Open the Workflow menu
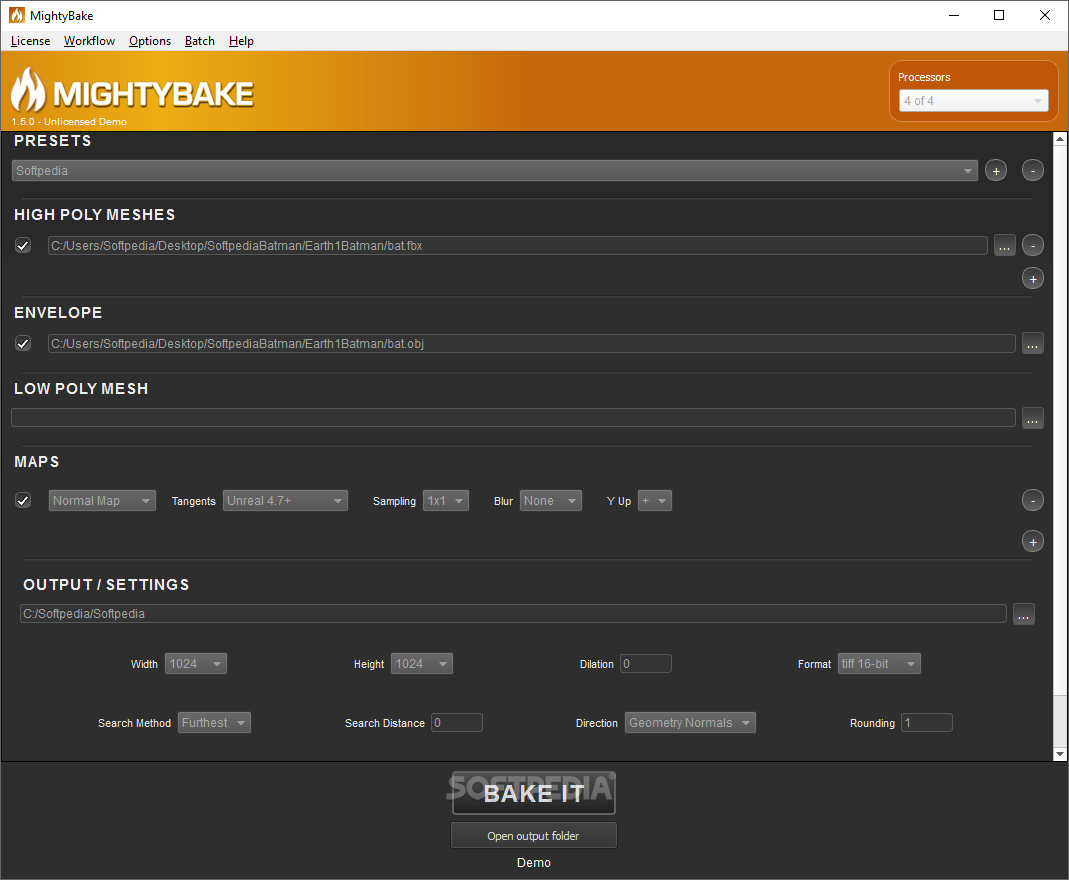Screen dimensions: 1069x880 click(89, 41)
